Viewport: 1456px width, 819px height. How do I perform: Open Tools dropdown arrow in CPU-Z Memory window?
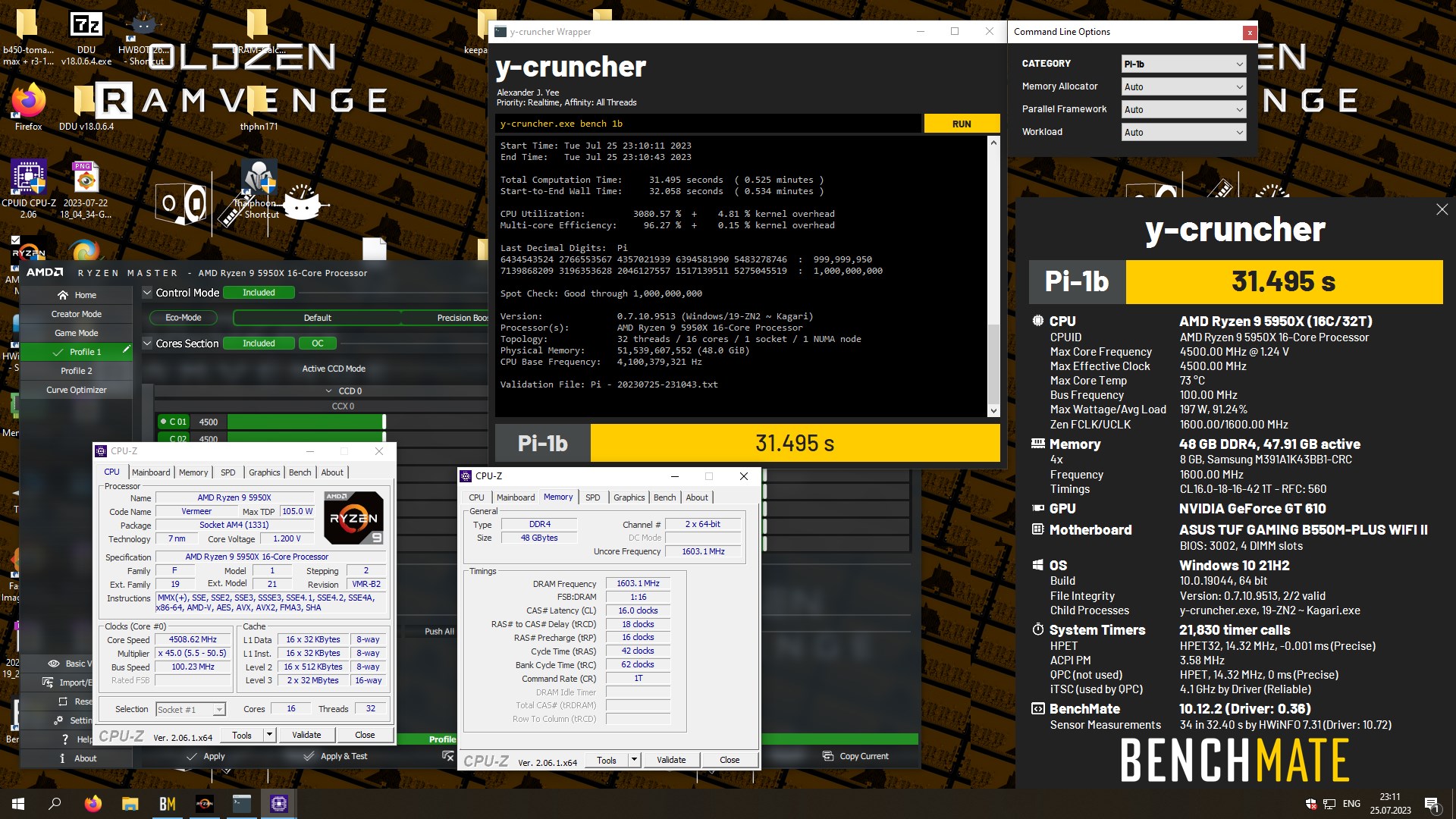[x=634, y=760]
